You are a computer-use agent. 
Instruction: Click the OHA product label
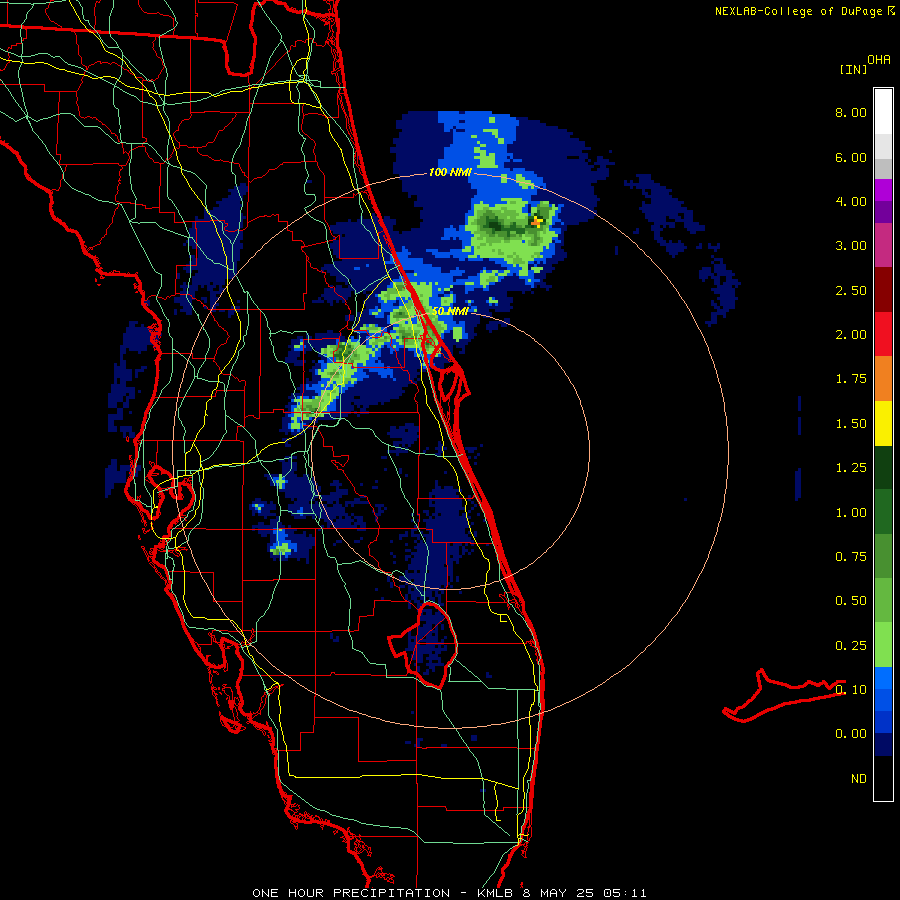point(879,60)
